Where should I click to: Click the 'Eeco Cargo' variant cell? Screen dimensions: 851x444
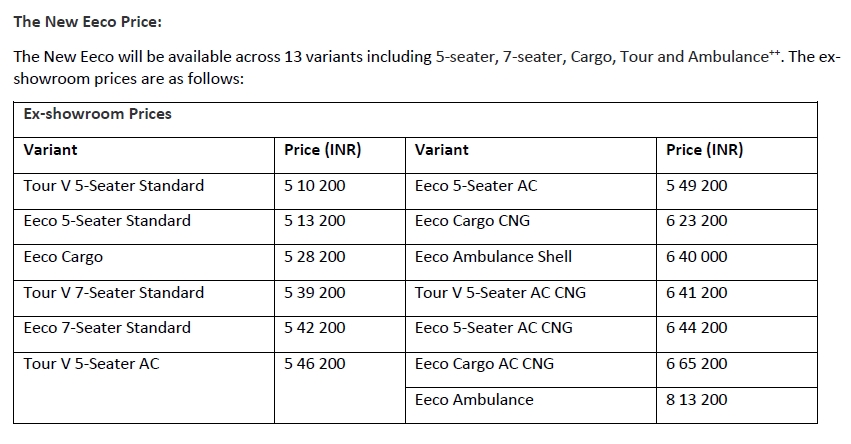63,257
